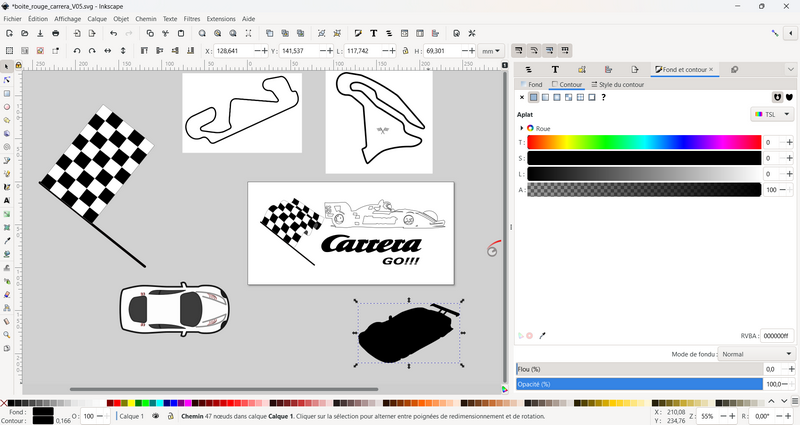Lower selection to bottom
This screenshot has width=800, height=425.
click(x=190, y=51)
